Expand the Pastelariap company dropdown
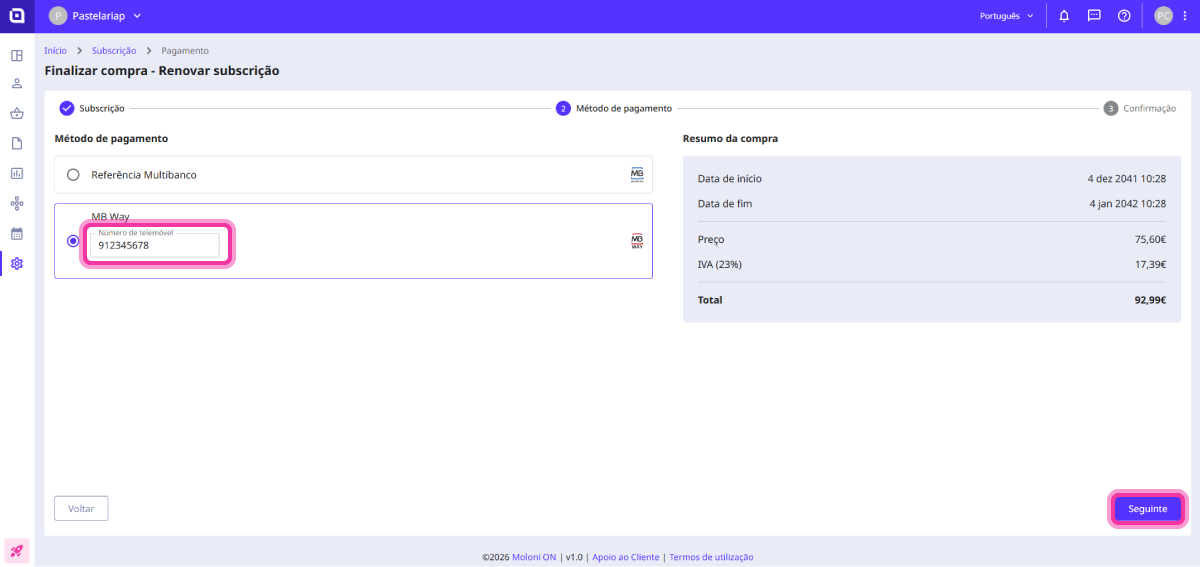This screenshot has height=567, width=1200. click(96, 16)
